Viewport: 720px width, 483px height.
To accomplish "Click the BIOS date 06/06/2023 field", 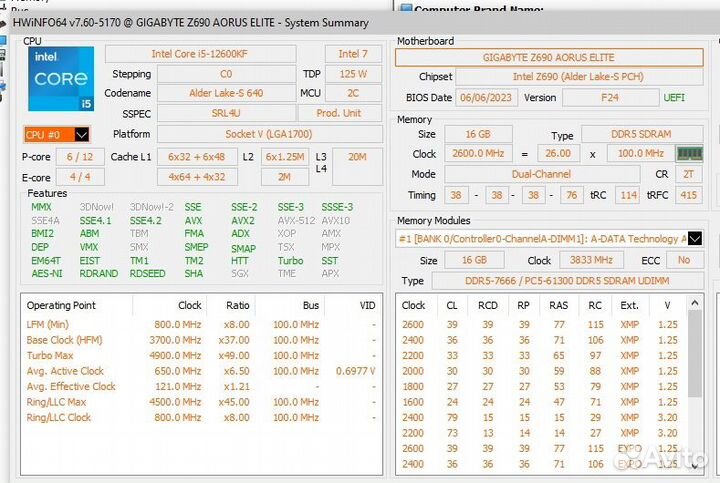I will point(486,98).
